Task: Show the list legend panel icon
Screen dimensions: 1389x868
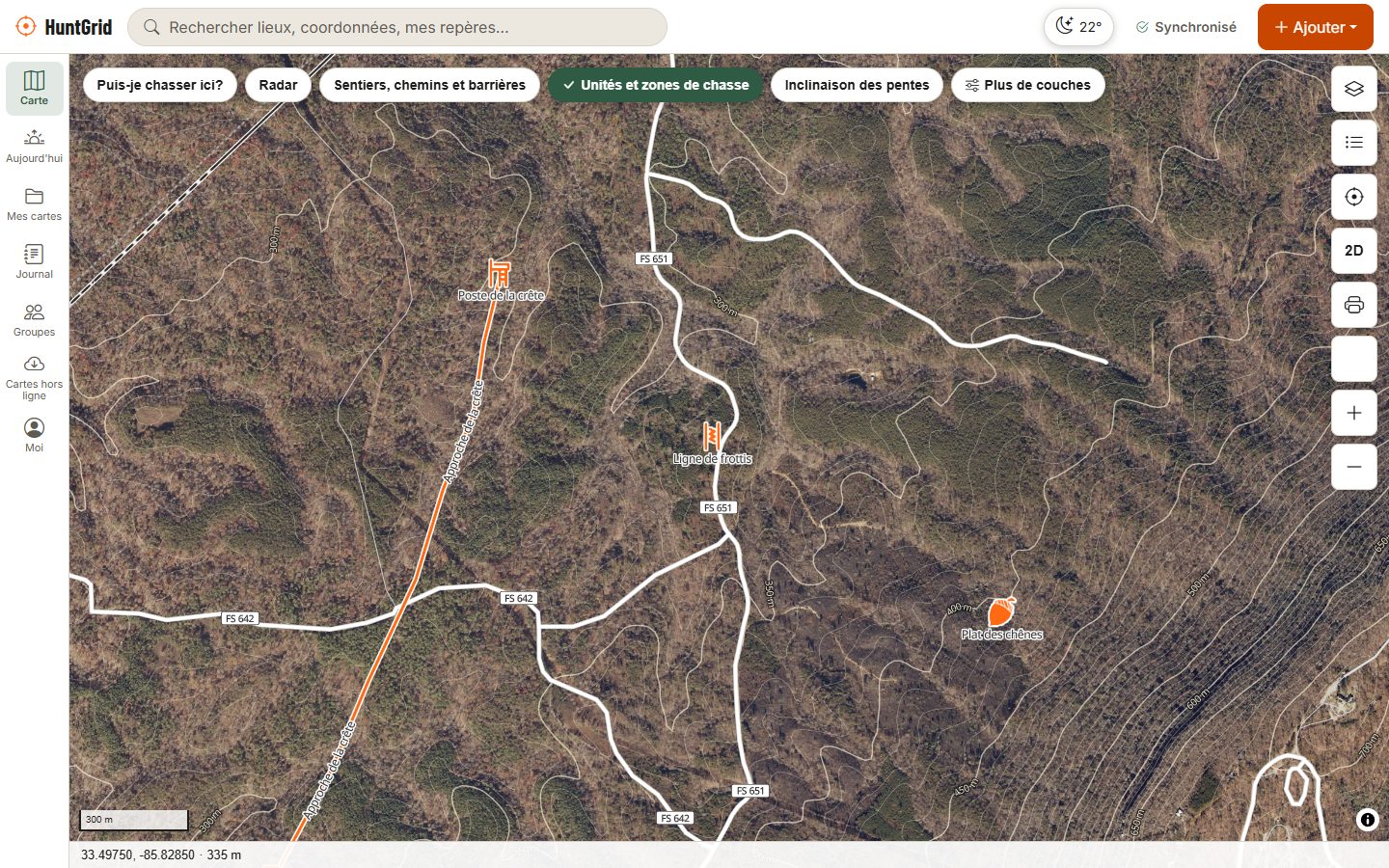Action: click(1354, 143)
